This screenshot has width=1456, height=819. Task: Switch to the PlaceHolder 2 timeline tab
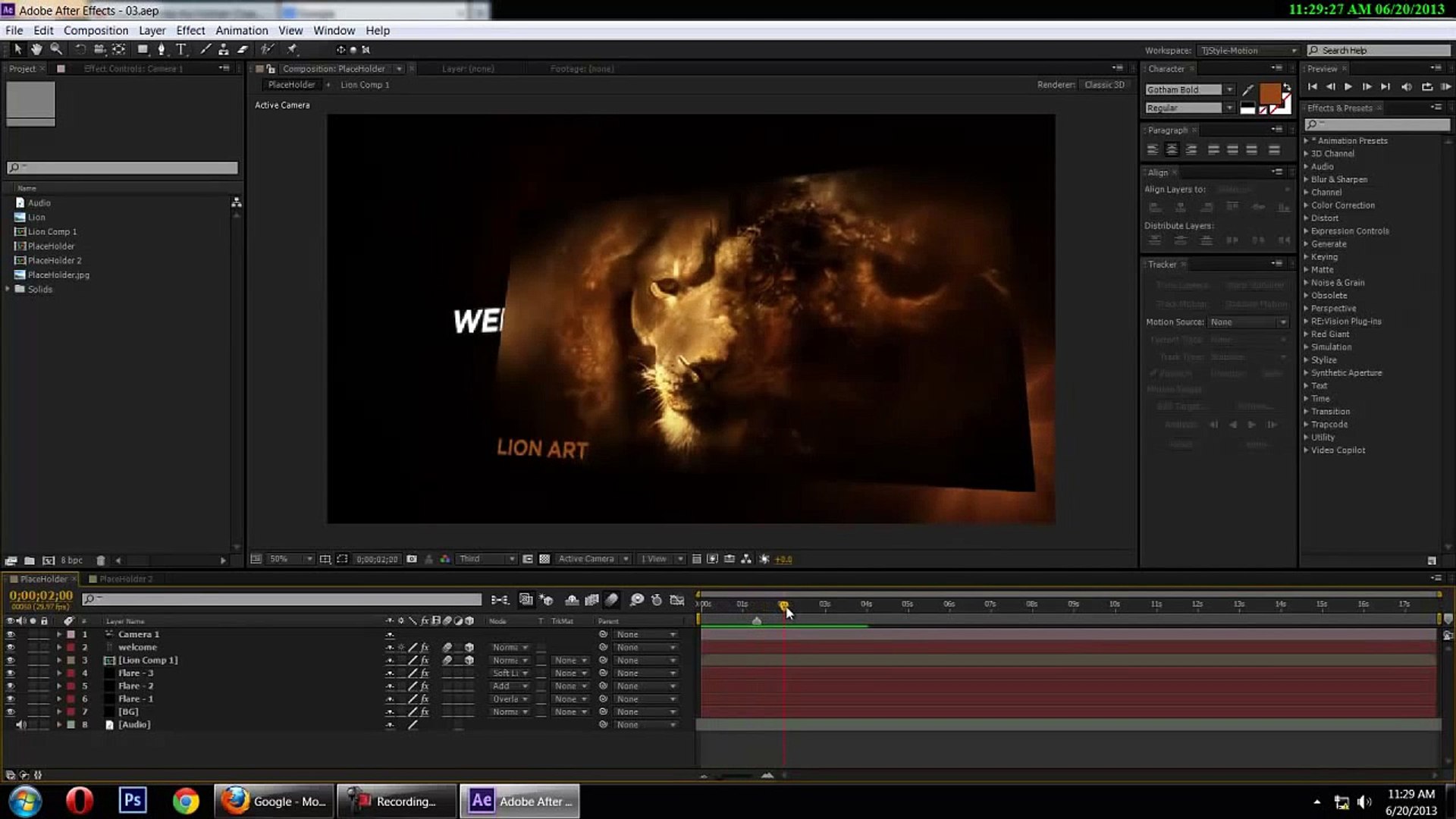pyautogui.click(x=126, y=579)
